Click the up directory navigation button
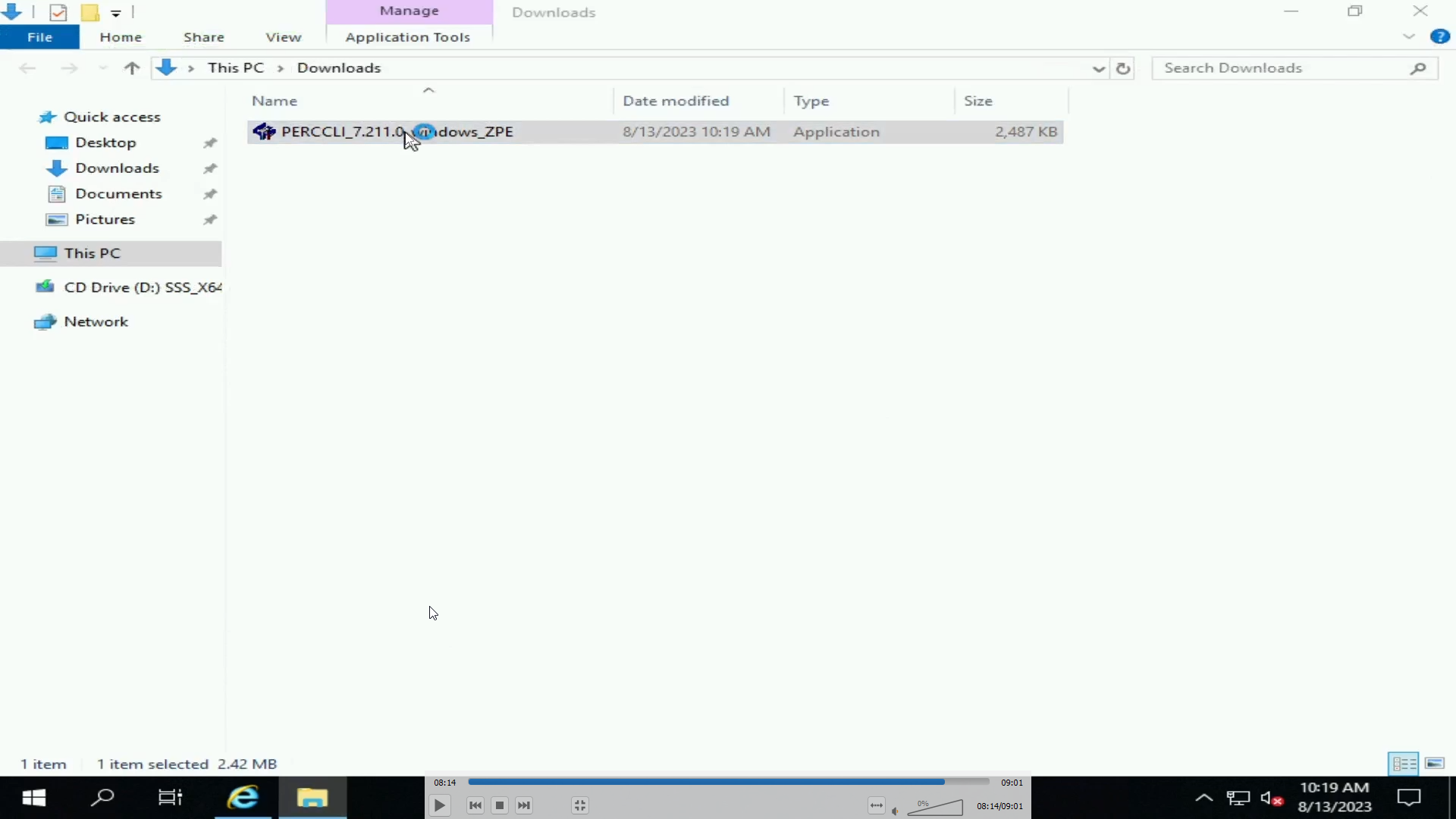1456x819 pixels. [x=131, y=68]
